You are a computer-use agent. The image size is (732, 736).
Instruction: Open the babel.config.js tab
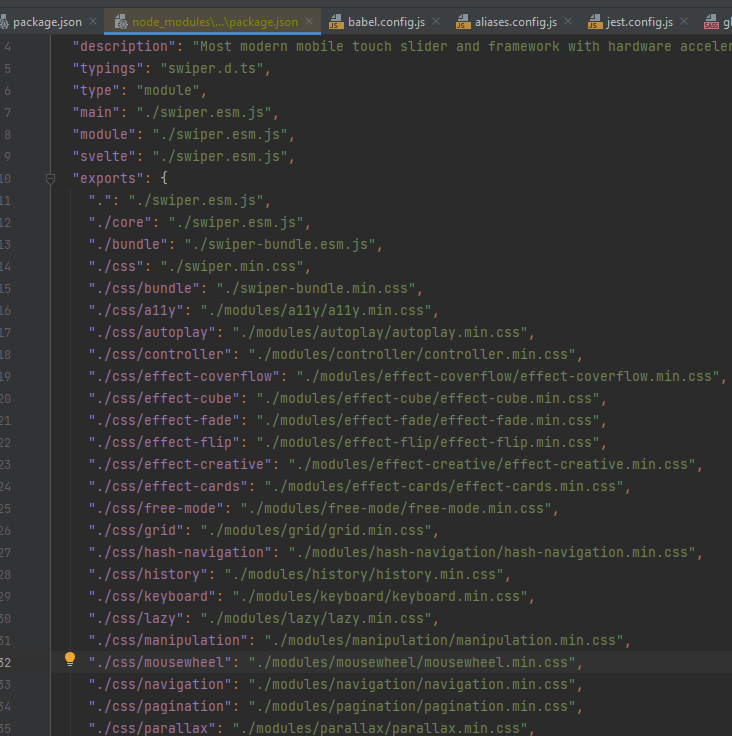[386, 22]
